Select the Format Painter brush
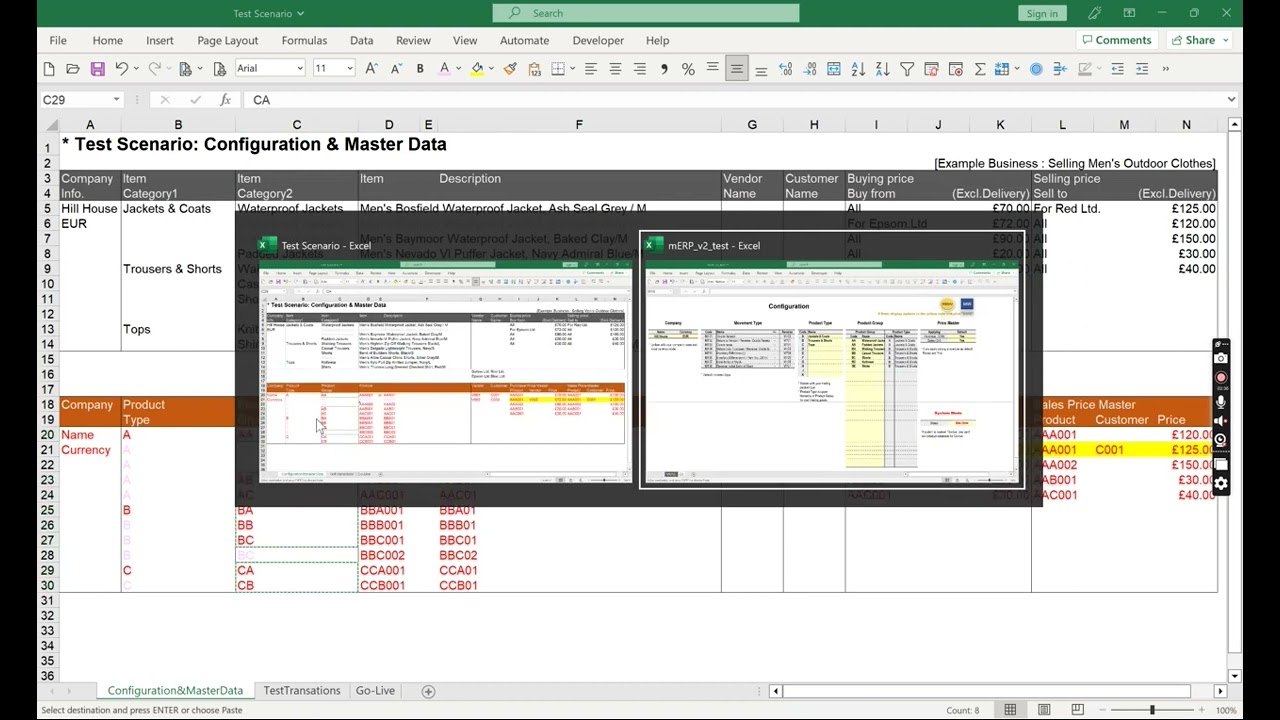This screenshot has height=720, width=1280. point(510,69)
